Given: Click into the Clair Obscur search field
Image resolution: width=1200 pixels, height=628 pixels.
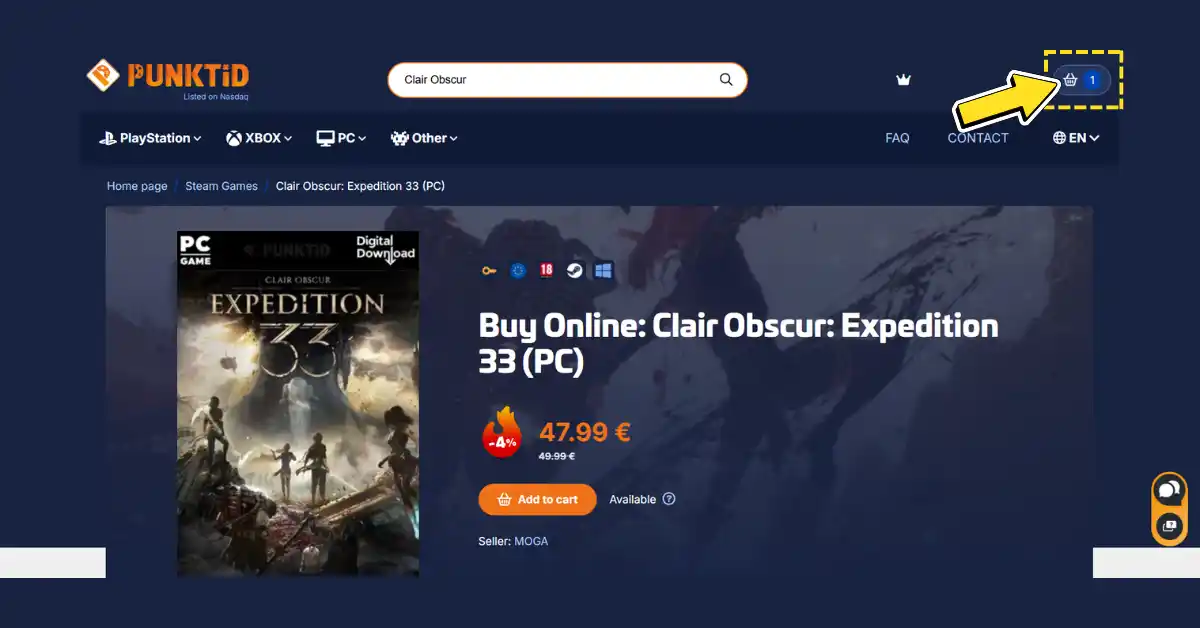Looking at the screenshot, I should [x=567, y=80].
